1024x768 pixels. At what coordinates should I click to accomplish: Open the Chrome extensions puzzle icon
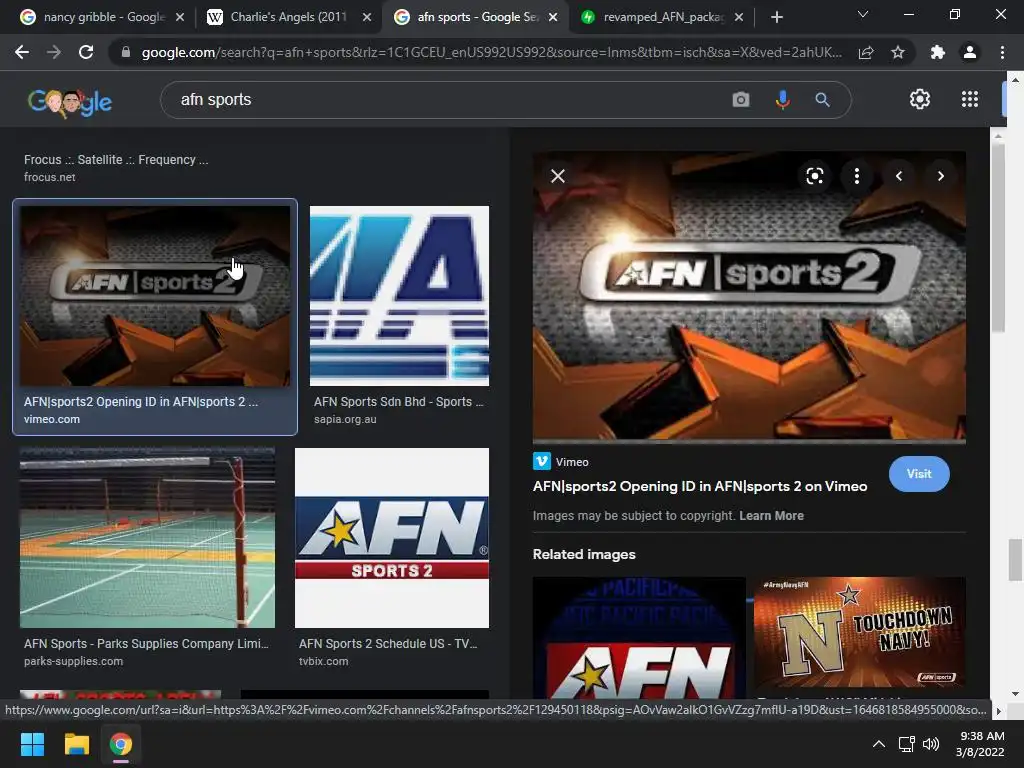click(938, 52)
